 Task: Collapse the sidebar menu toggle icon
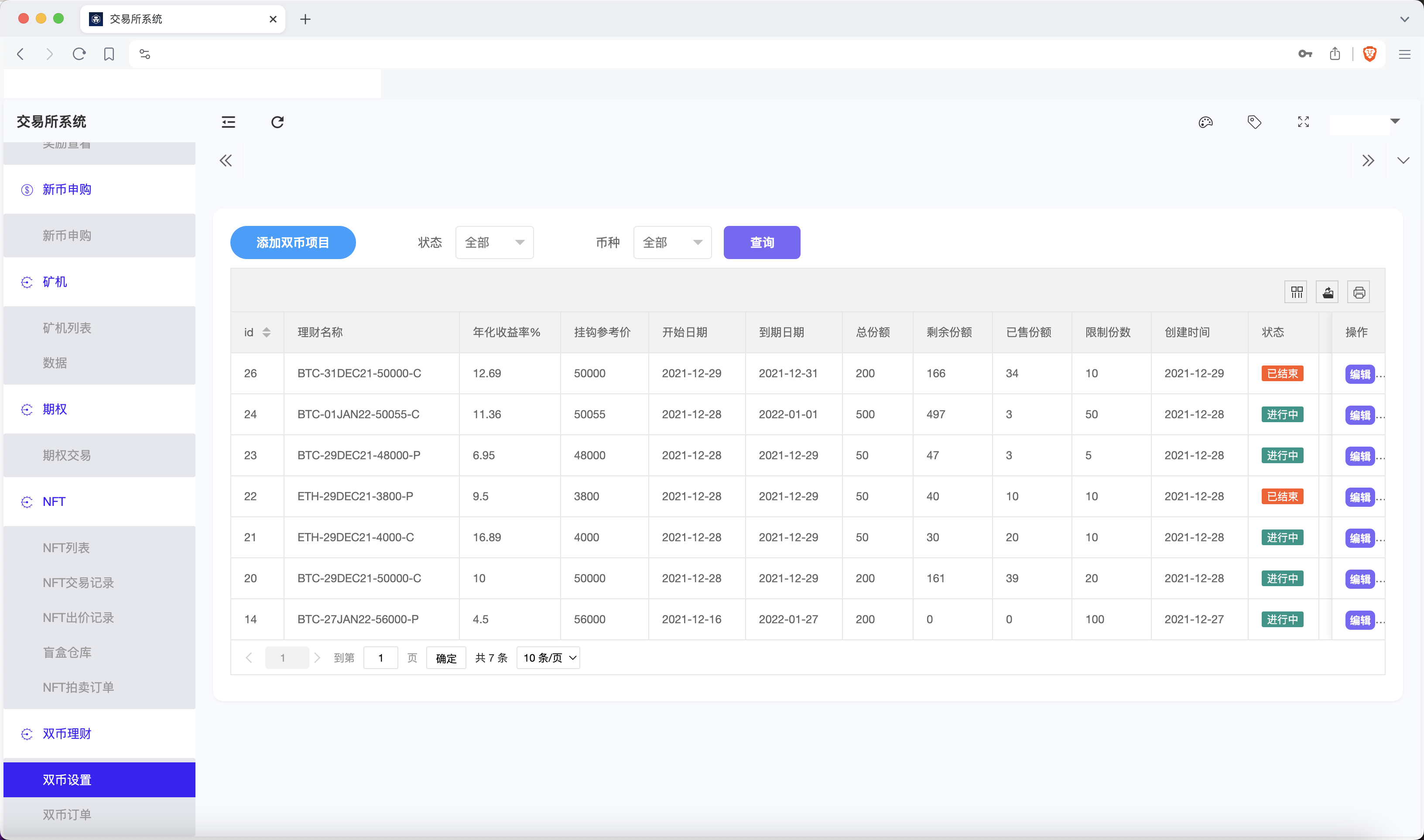click(x=228, y=122)
